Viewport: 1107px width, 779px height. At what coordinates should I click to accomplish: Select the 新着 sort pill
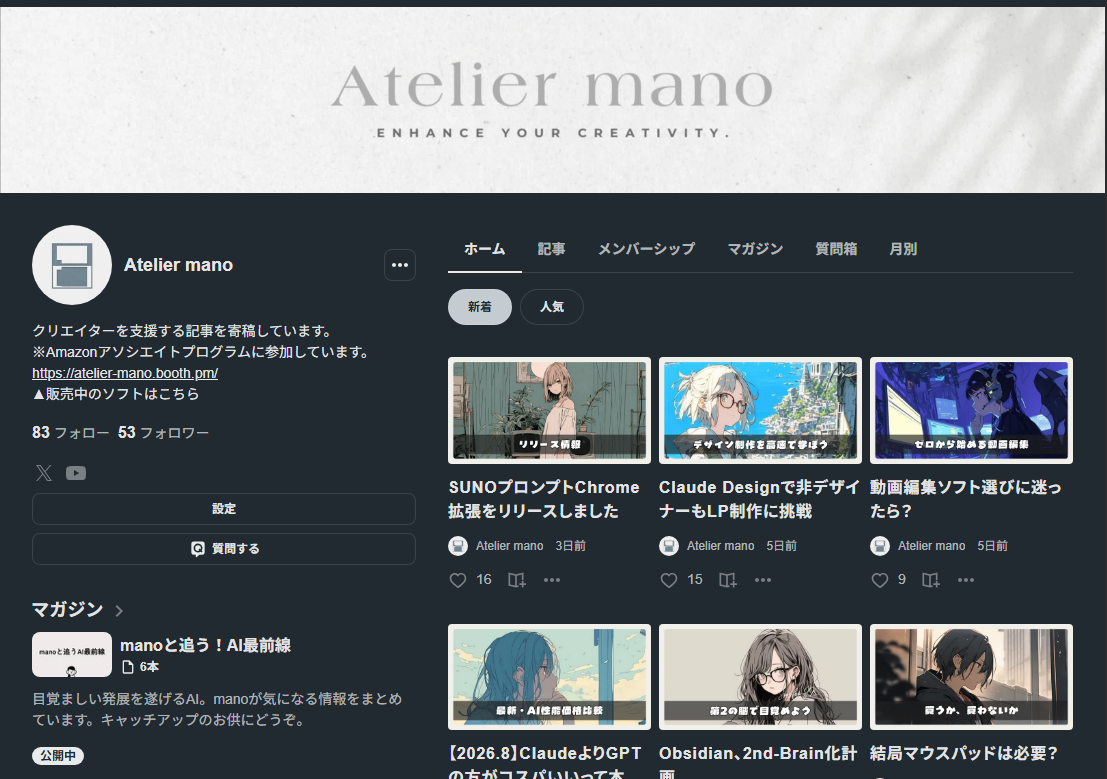click(x=479, y=307)
